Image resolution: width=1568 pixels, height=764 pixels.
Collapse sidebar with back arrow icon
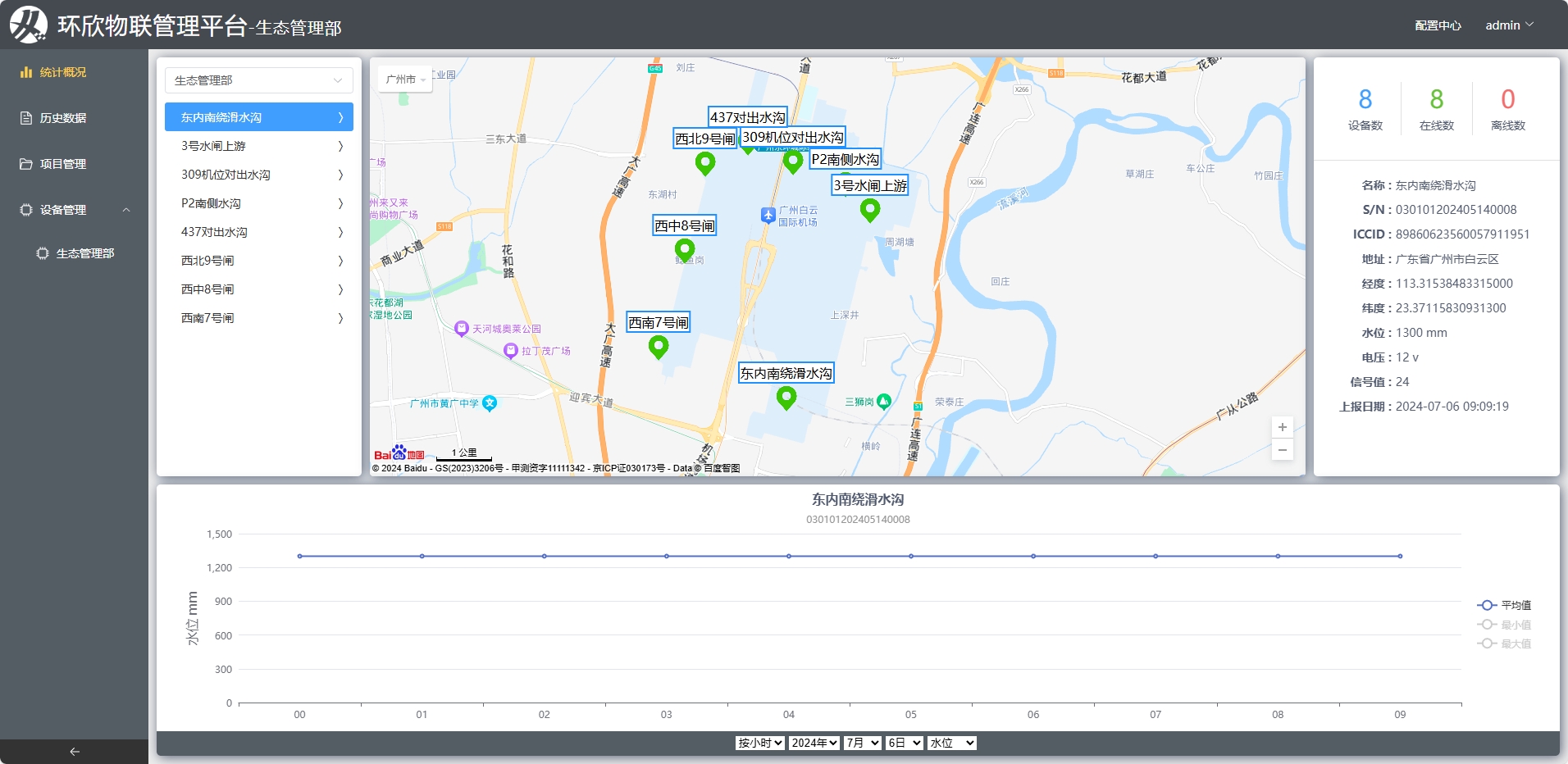(x=75, y=752)
